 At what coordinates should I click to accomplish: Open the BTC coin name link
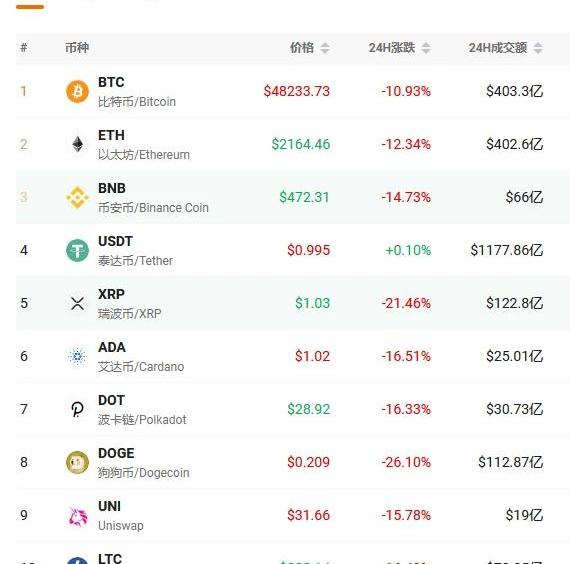[x=111, y=82]
